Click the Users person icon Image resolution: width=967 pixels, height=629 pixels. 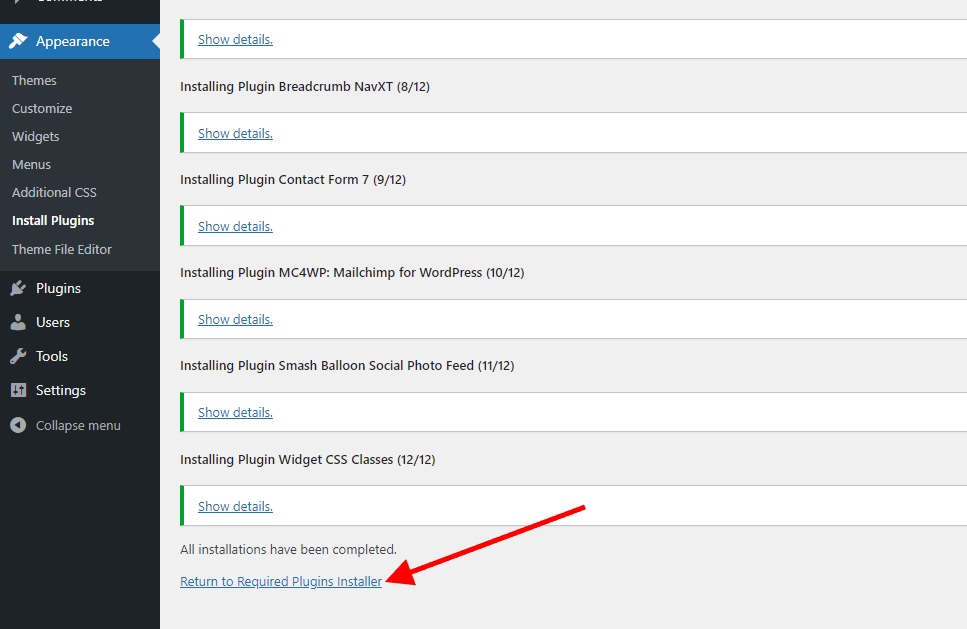coord(18,322)
